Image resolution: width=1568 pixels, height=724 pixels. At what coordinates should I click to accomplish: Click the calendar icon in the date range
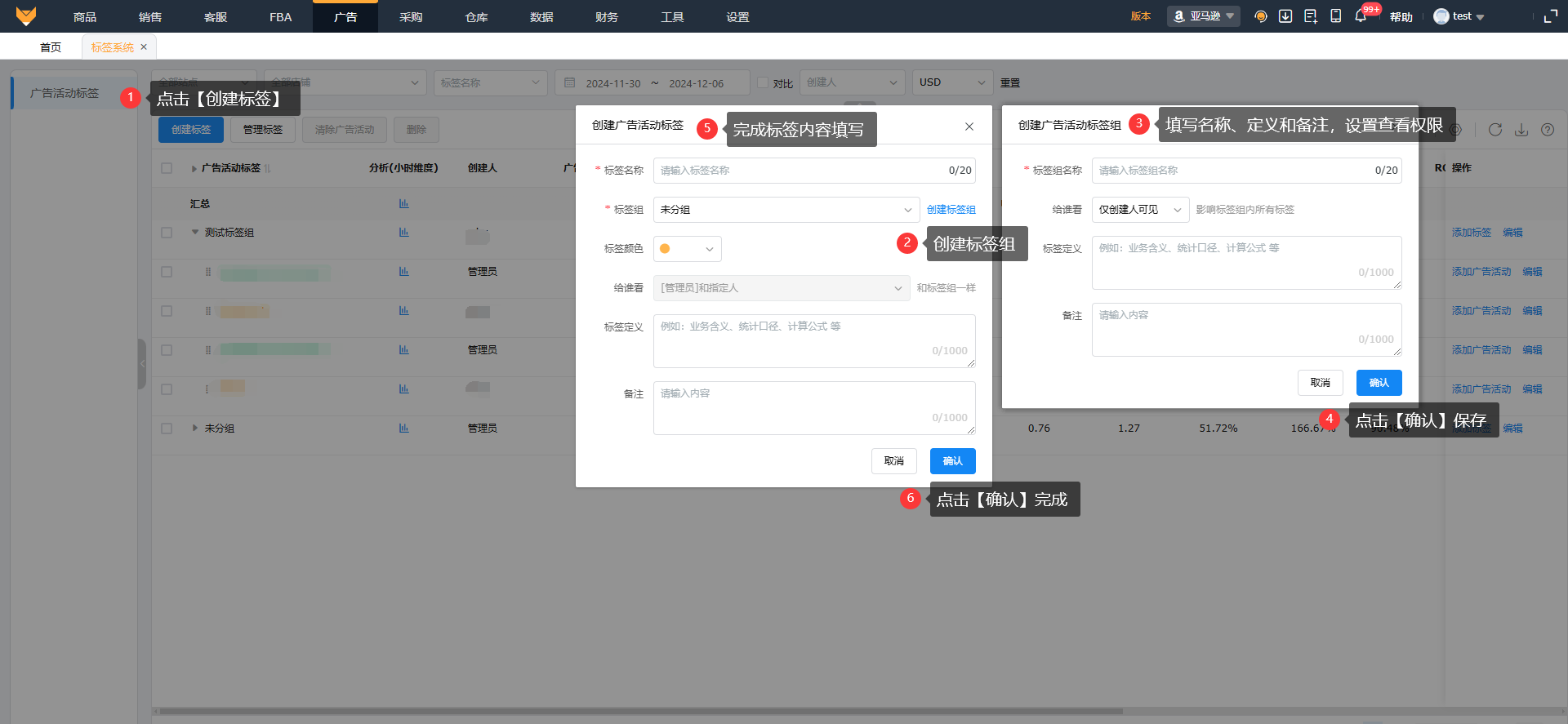click(570, 83)
